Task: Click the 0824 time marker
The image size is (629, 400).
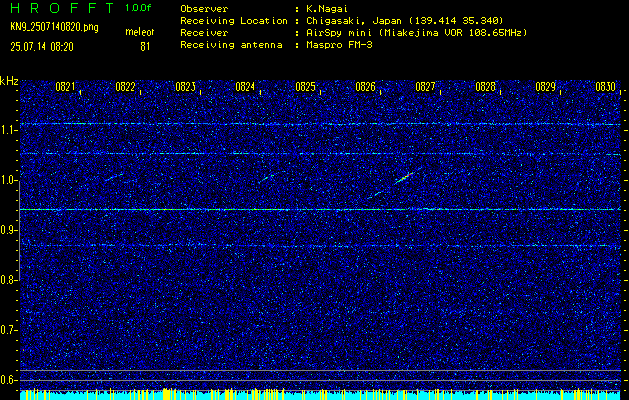Action: tap(245, 87)
